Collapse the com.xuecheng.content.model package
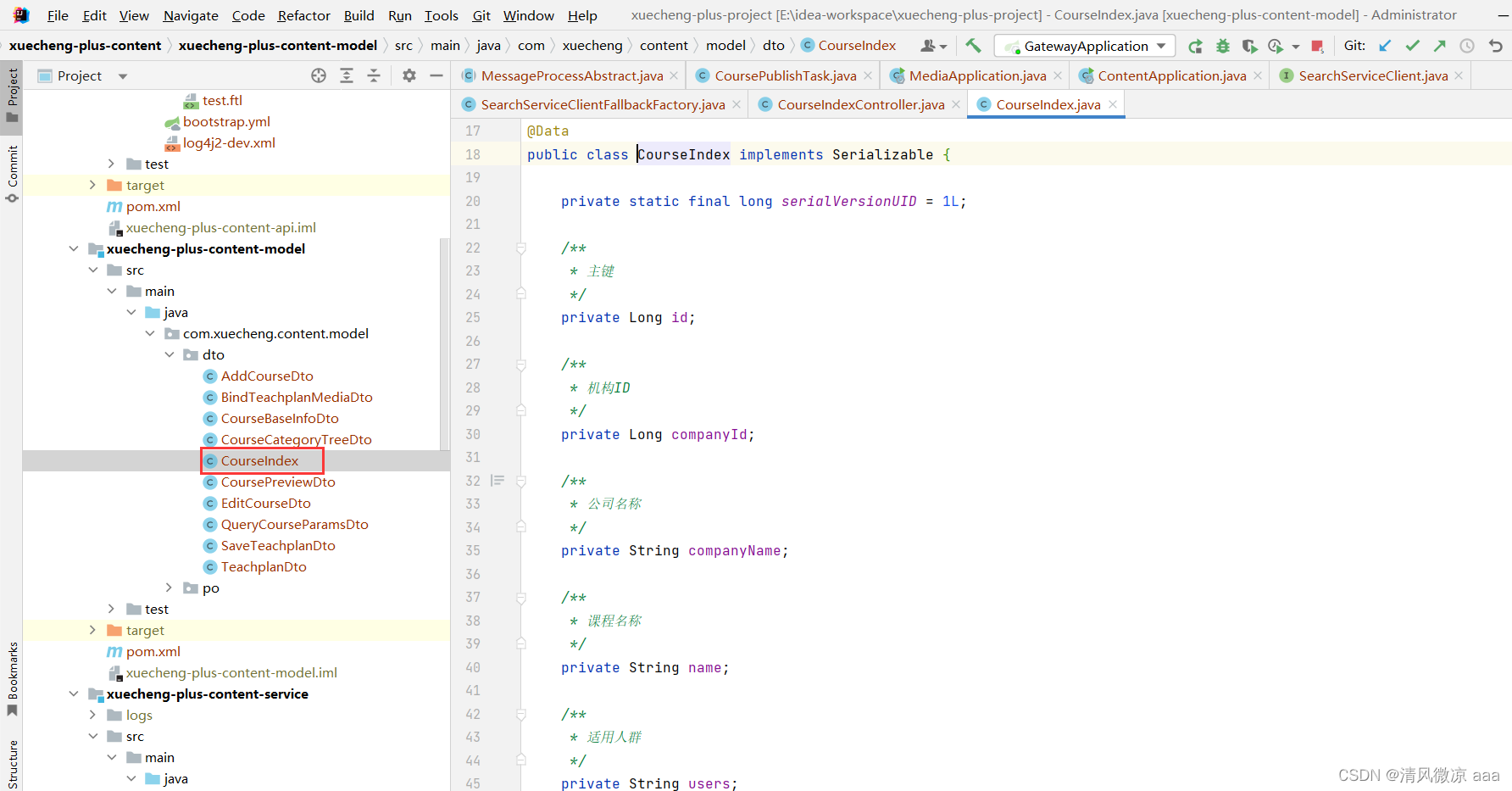 (150, 333)
